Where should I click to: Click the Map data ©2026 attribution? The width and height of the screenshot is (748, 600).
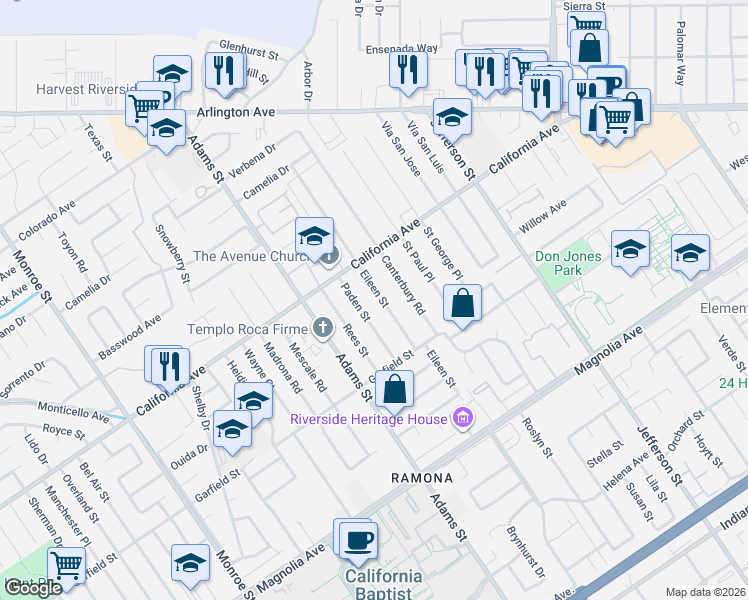tap(706, 592)
